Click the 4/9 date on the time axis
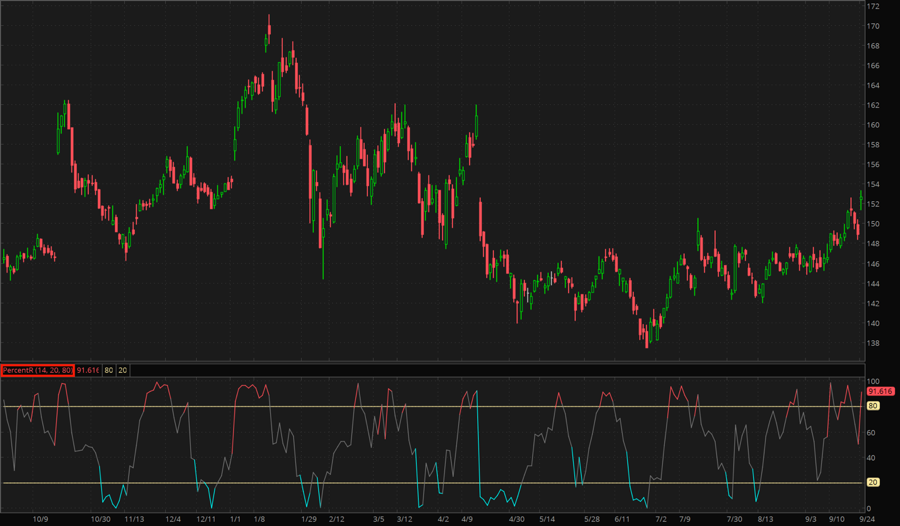The image size is (900, 526). pos(467,519)
